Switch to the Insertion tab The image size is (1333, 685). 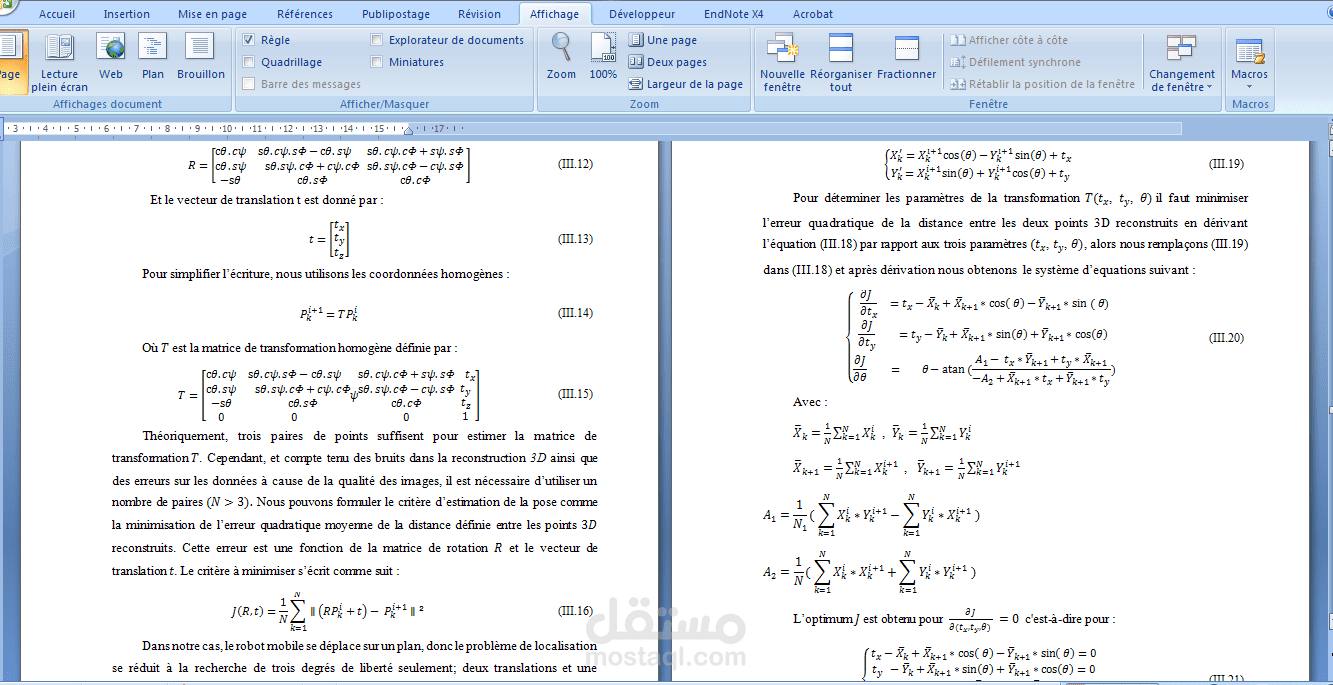click(x=127, y=14)
